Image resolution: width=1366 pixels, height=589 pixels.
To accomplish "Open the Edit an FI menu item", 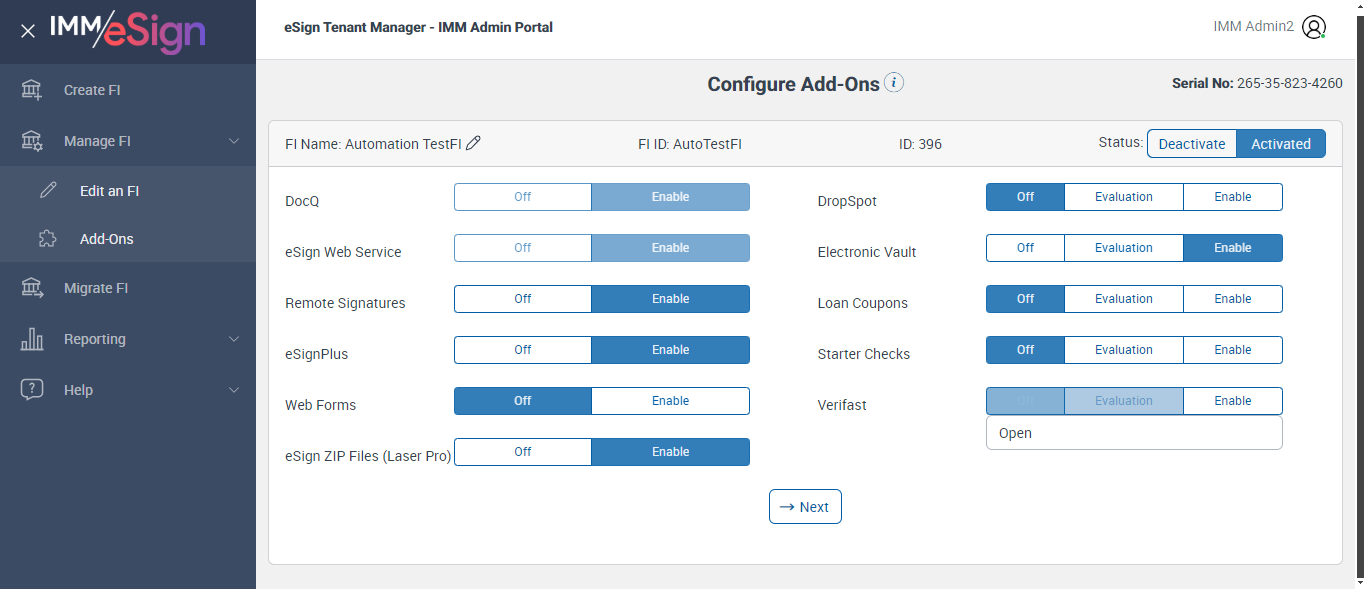I will 109,191.
